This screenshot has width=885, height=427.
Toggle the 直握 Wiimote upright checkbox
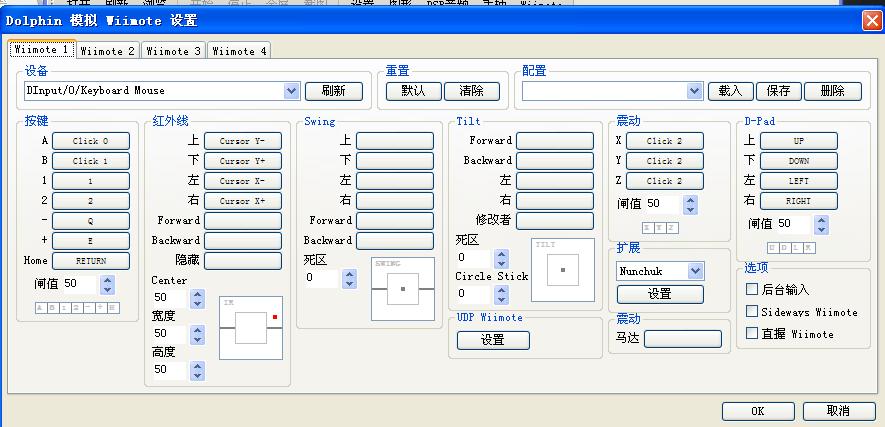tap(752, 333)
